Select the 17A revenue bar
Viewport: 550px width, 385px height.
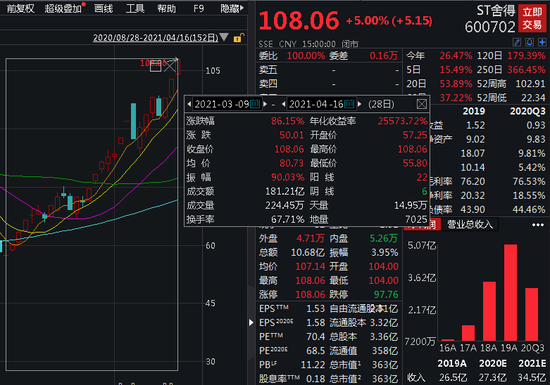[468, 333]
